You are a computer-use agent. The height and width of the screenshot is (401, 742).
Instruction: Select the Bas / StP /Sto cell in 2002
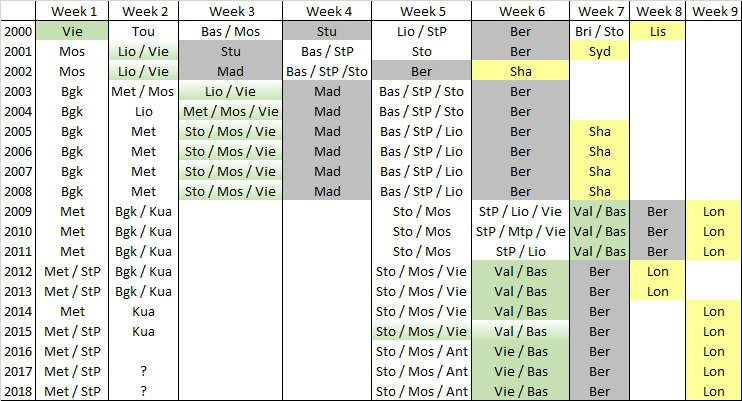[x=326, y=71]
